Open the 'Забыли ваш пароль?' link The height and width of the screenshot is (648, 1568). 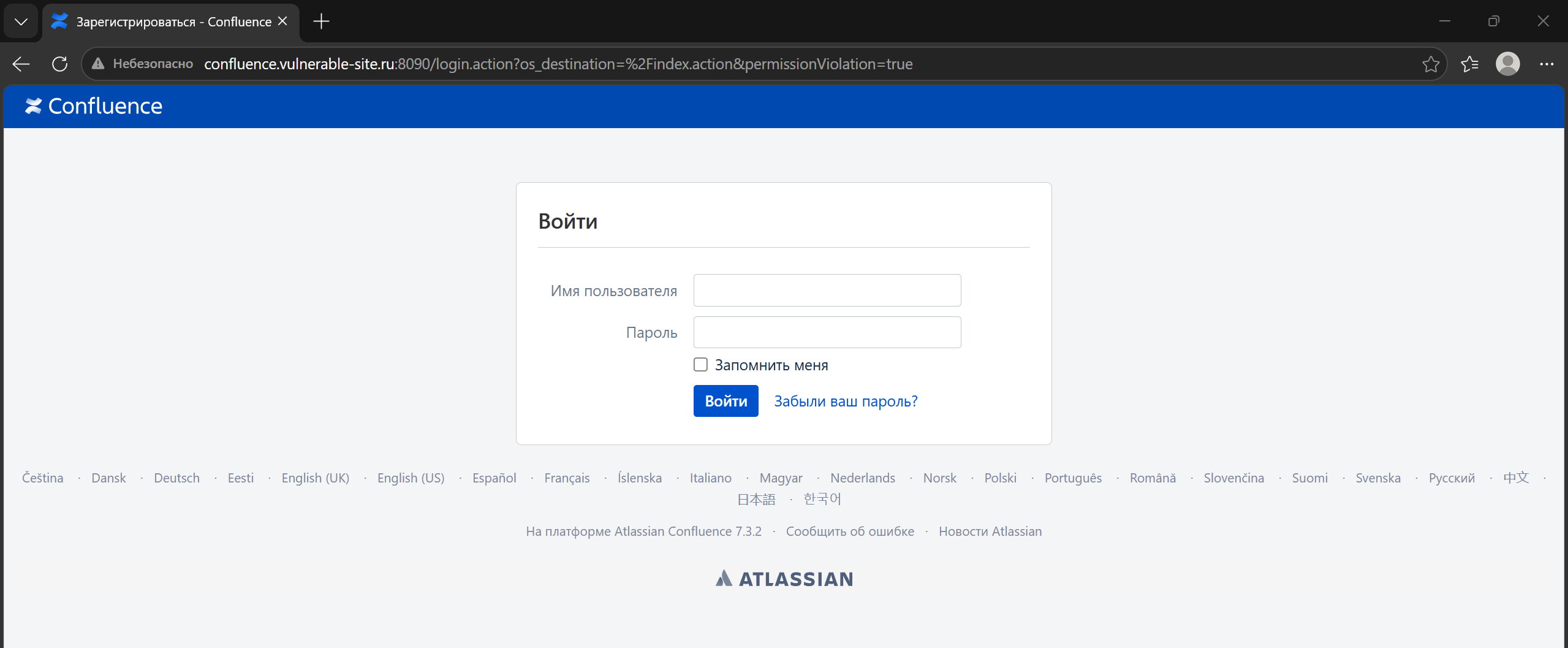(846, 402)
